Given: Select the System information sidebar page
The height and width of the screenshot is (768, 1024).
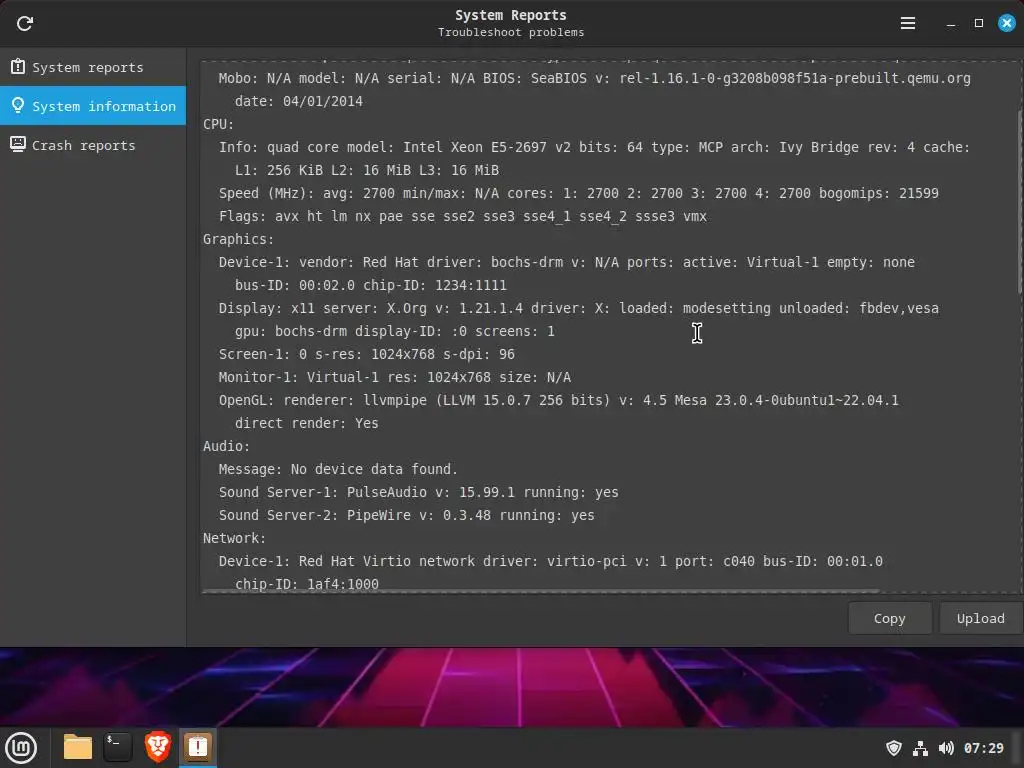Looking at the screenshot, I should point(93,106).
